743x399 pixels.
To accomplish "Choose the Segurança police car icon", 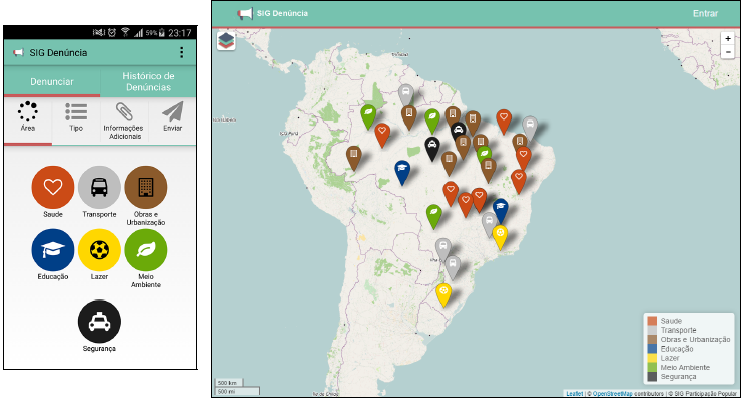I will tap(99, 322).
